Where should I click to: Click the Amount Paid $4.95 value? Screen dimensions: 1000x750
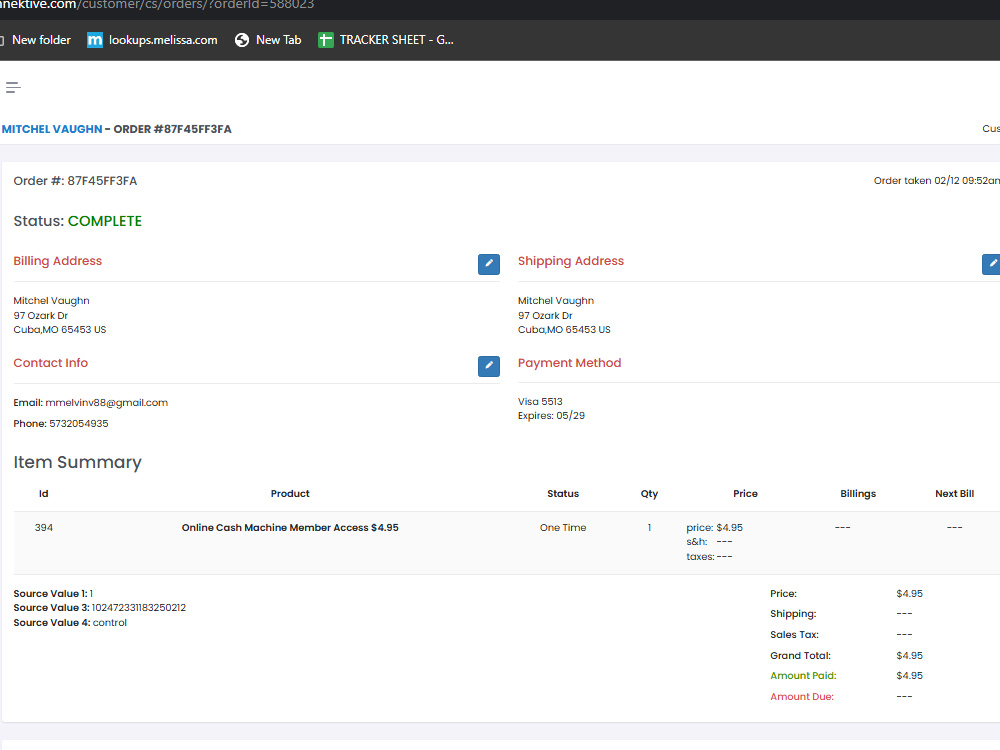(909, 675)
